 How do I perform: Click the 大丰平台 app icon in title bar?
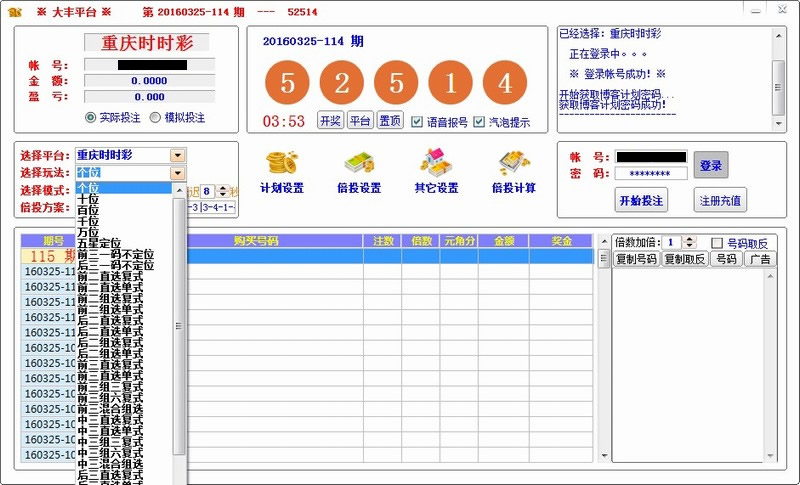click(15, 12)
